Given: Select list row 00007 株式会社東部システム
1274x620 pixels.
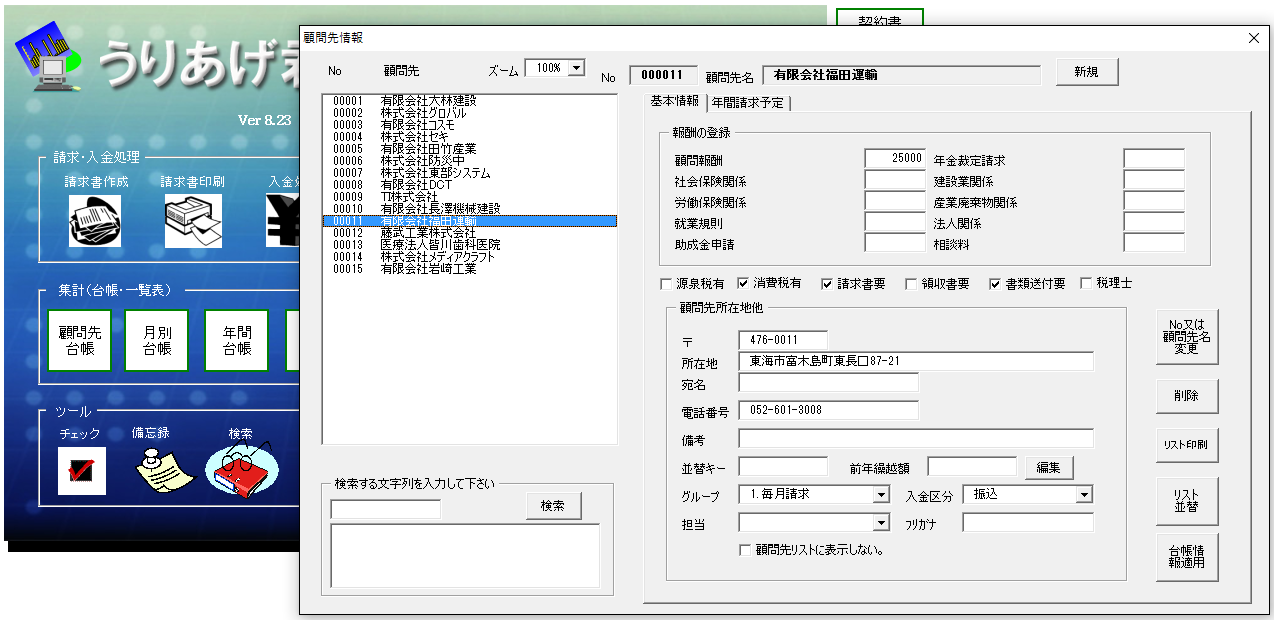Looking at the screenshot, I should pos(469,173).
